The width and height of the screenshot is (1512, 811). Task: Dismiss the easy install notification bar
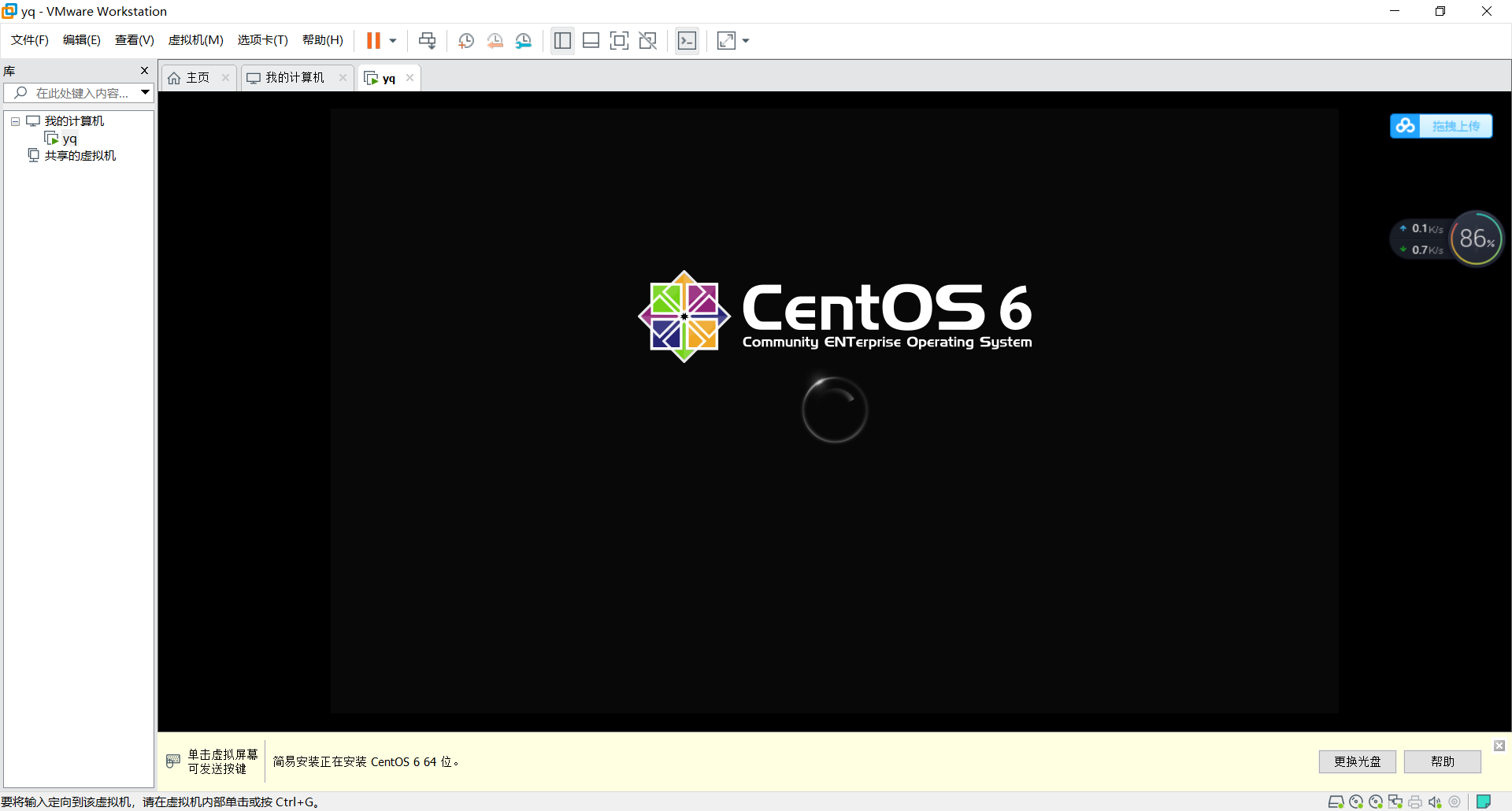click(1499, 746)
